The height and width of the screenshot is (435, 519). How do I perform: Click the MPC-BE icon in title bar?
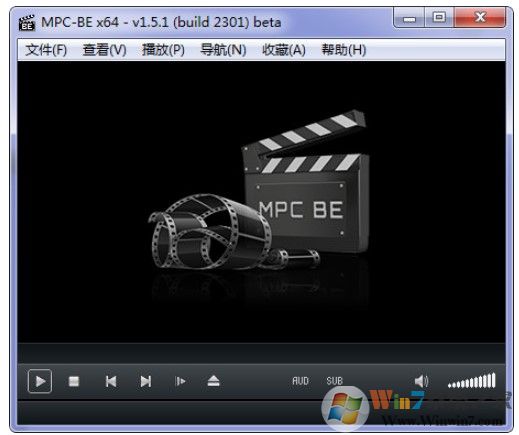[x=27, y=23]
